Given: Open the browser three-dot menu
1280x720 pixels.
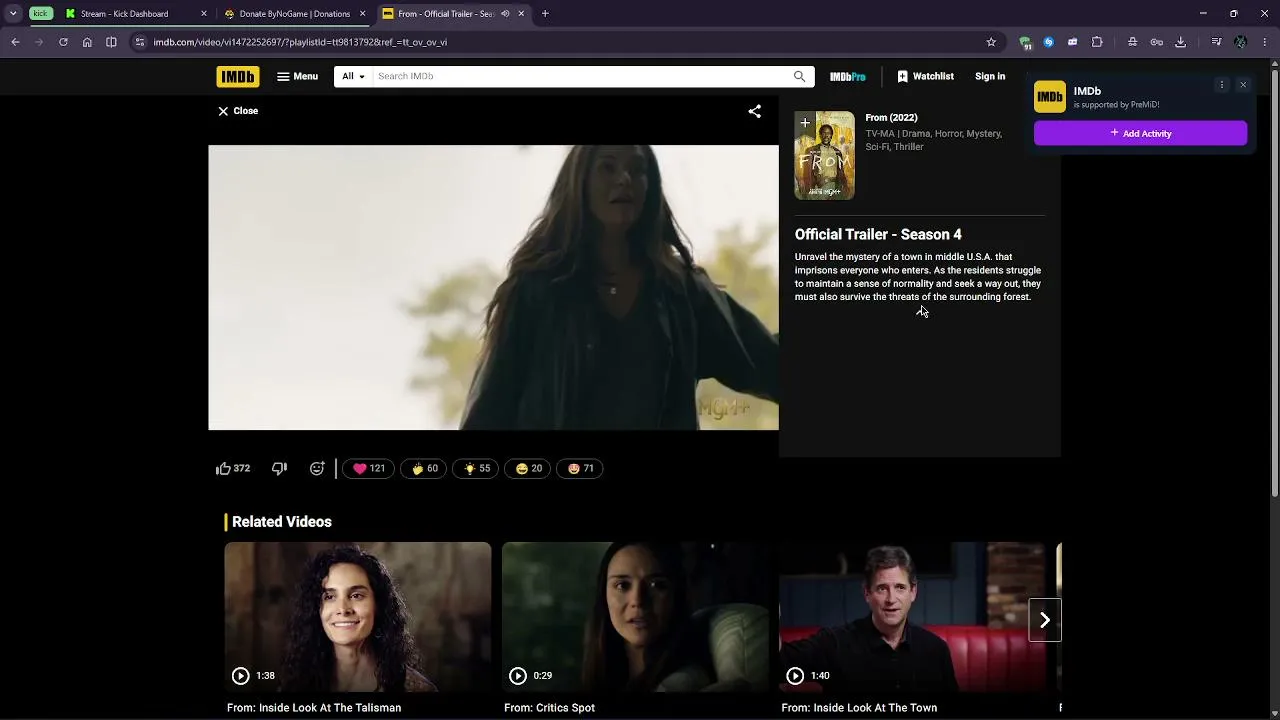Looking at the screenshot, I should pos(1265,42).
